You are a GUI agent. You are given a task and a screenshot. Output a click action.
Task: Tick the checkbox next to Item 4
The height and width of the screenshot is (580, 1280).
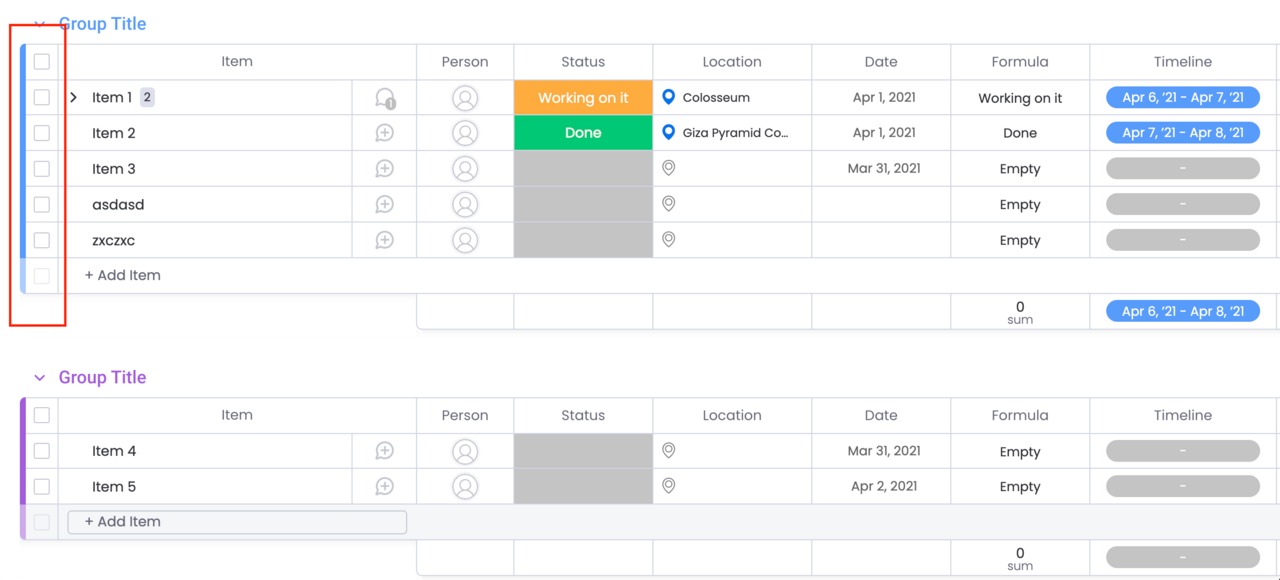pyautogui.click(x=41, y=451)
